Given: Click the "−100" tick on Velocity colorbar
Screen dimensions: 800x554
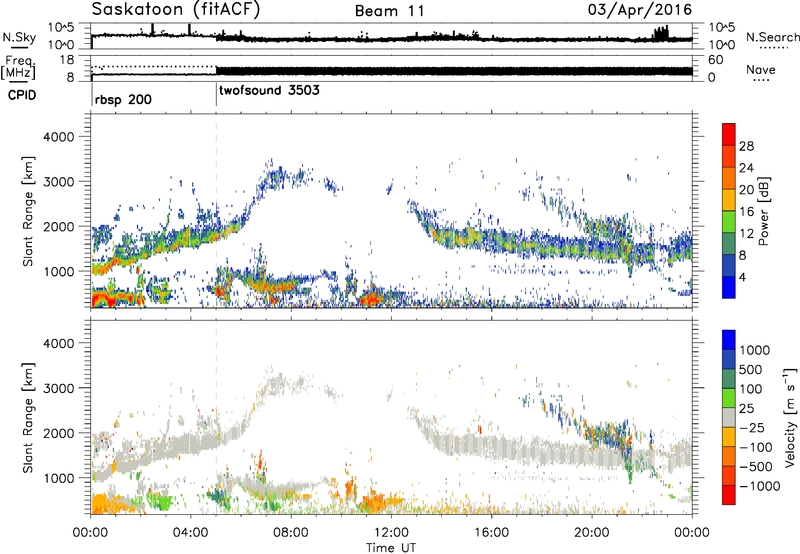Looking at the screenshot, I should pos(756,447).
